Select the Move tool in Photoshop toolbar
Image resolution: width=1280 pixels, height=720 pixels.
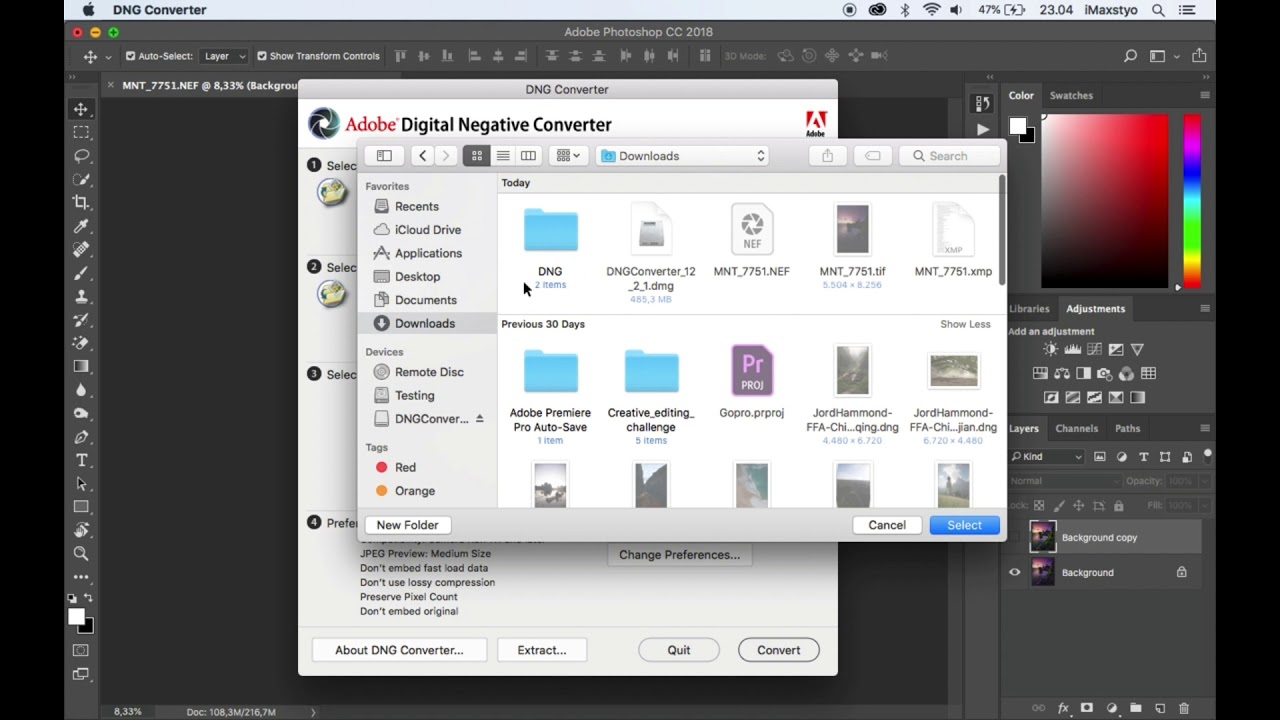coord(81,109)
